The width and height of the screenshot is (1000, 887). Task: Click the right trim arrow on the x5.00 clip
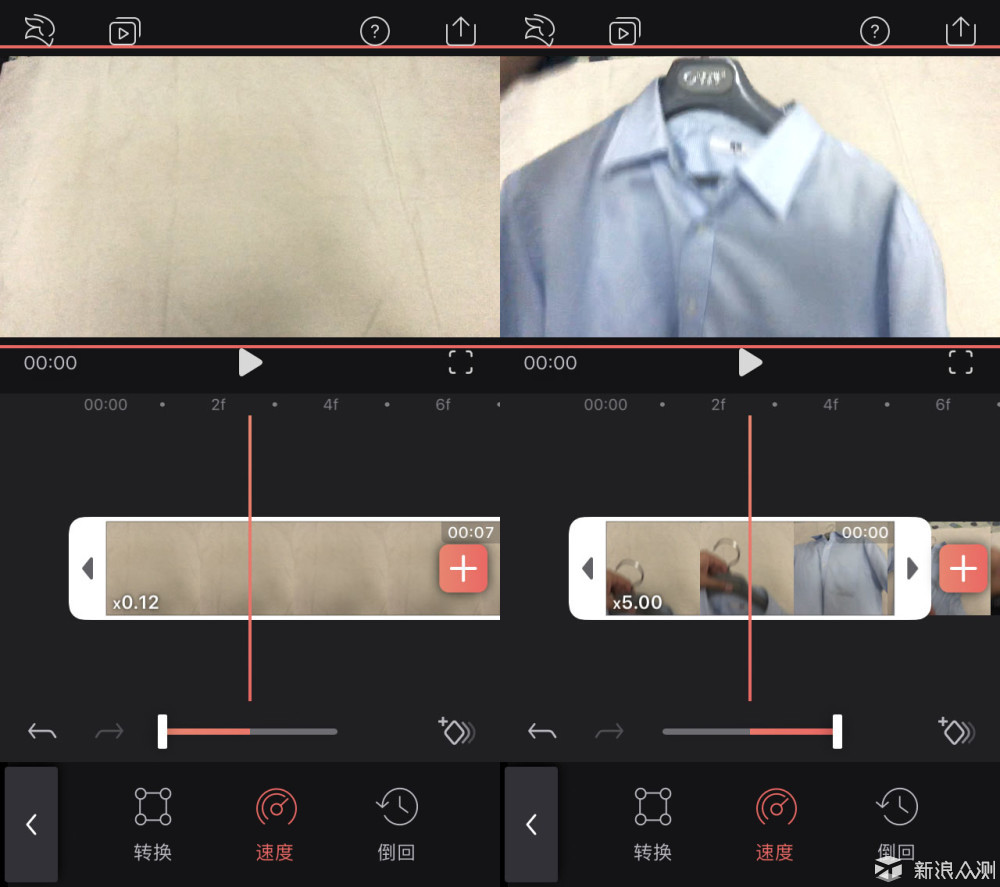tap(911, 568)
